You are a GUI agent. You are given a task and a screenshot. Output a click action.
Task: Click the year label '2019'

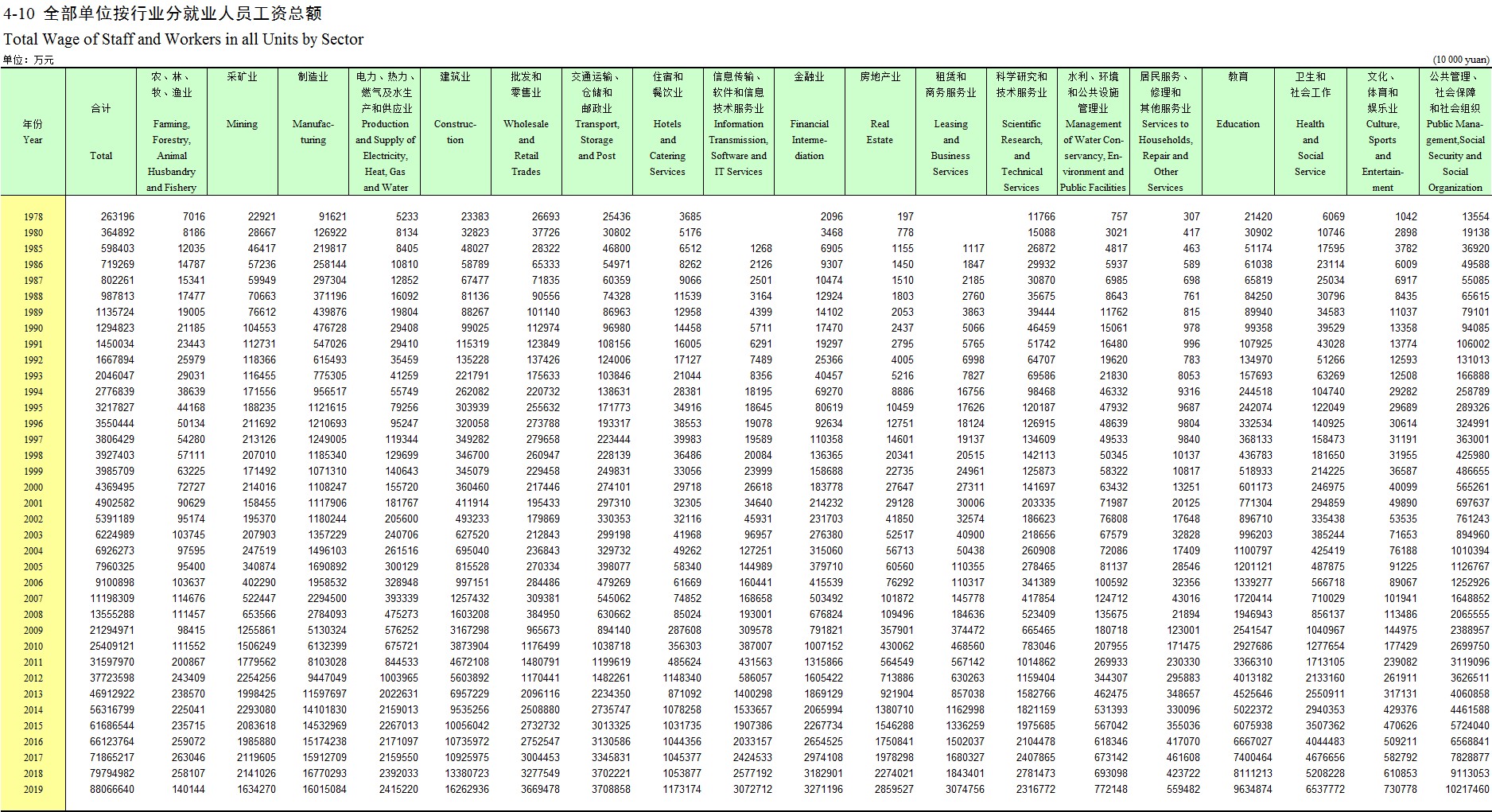coord(33,790)
